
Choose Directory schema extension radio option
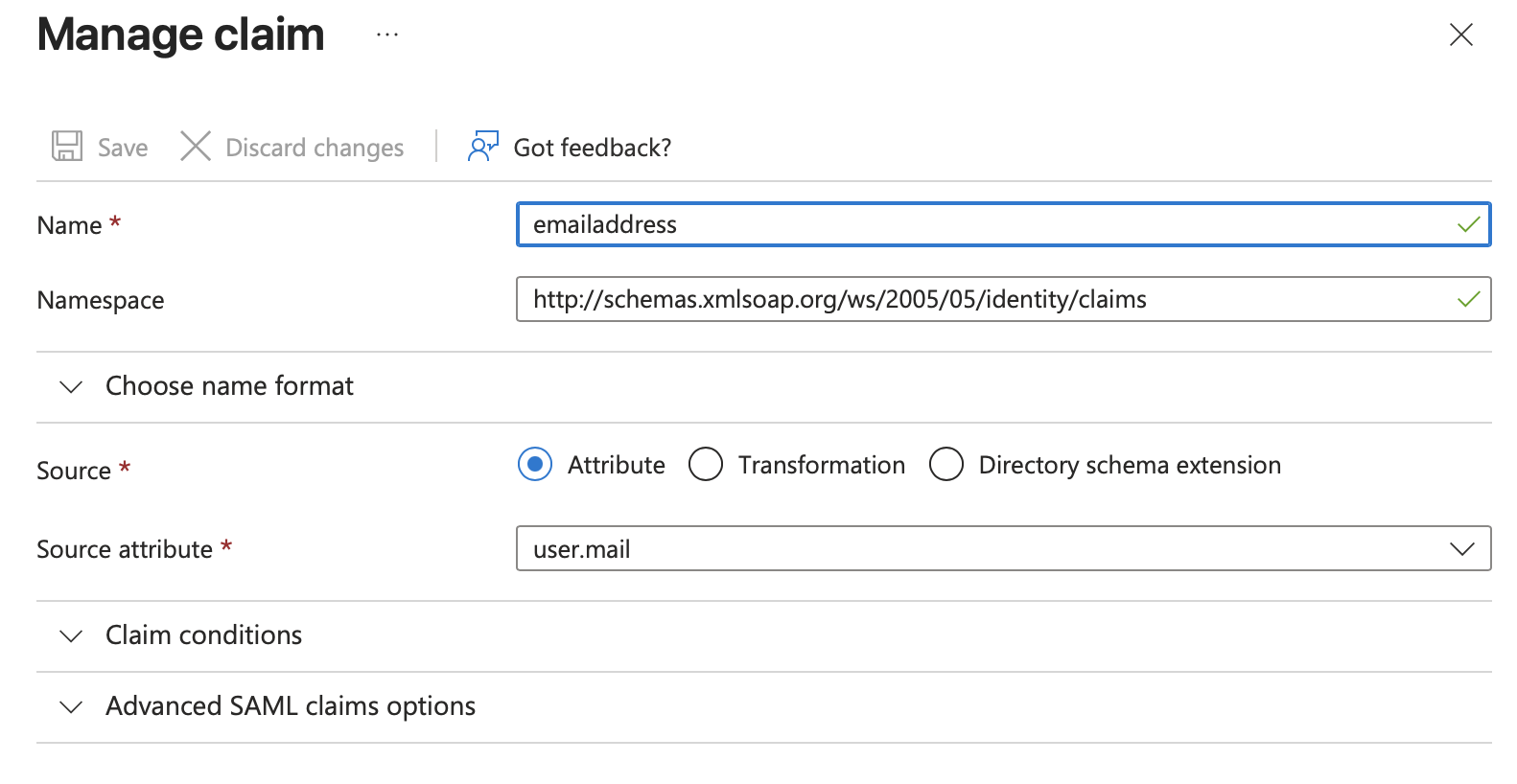[946, 465]
